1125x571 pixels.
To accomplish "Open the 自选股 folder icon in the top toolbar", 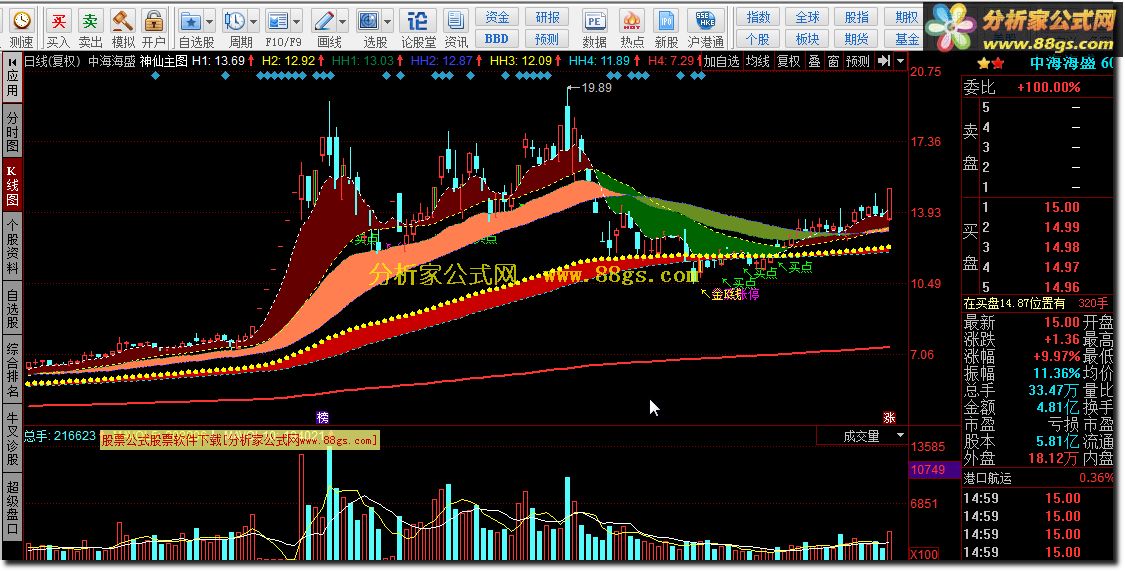I will pyautogui.click(x=190, y=20).
